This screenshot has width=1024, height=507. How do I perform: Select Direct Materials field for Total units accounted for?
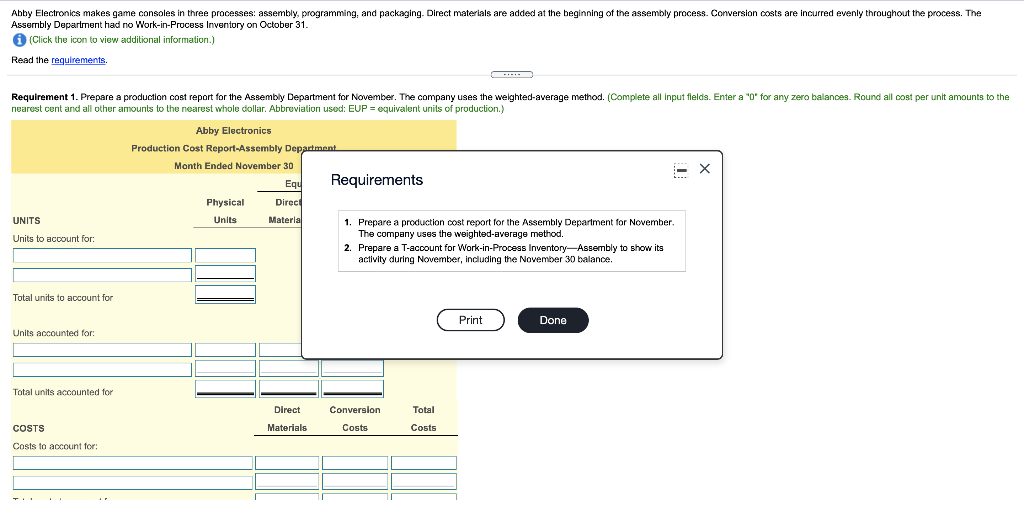coord(289,389)
